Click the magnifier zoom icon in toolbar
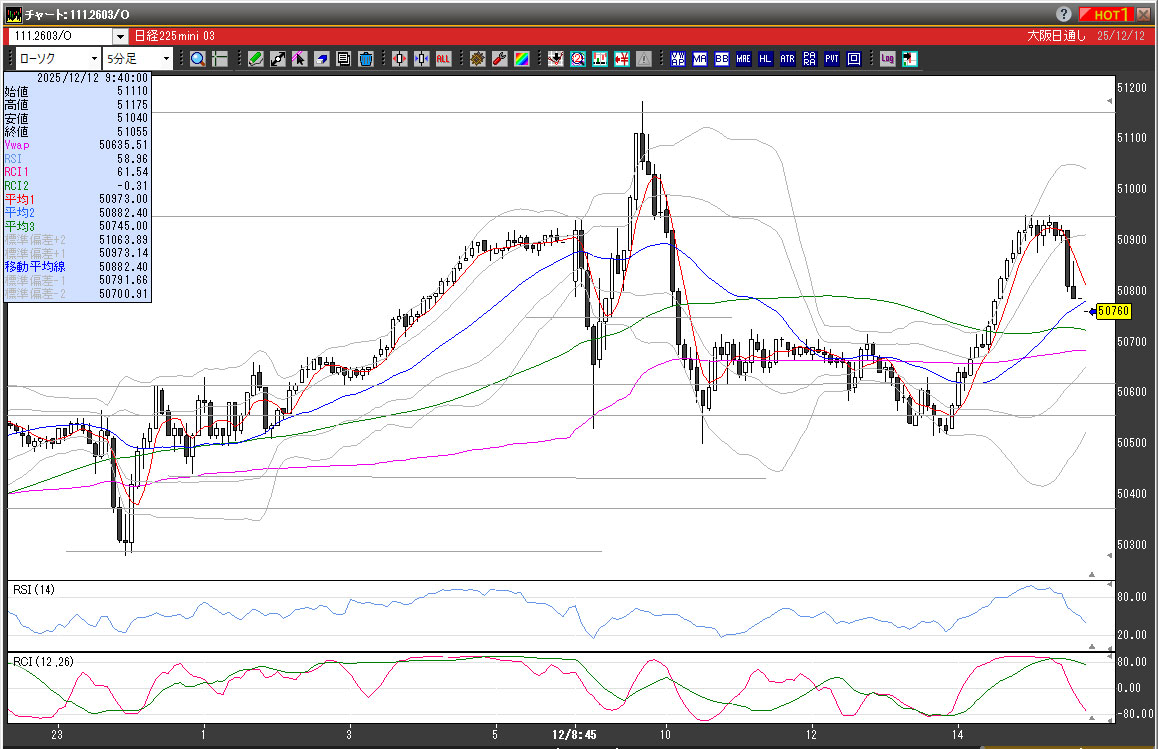The image size is (1158, 749). [x=197, y=59]
